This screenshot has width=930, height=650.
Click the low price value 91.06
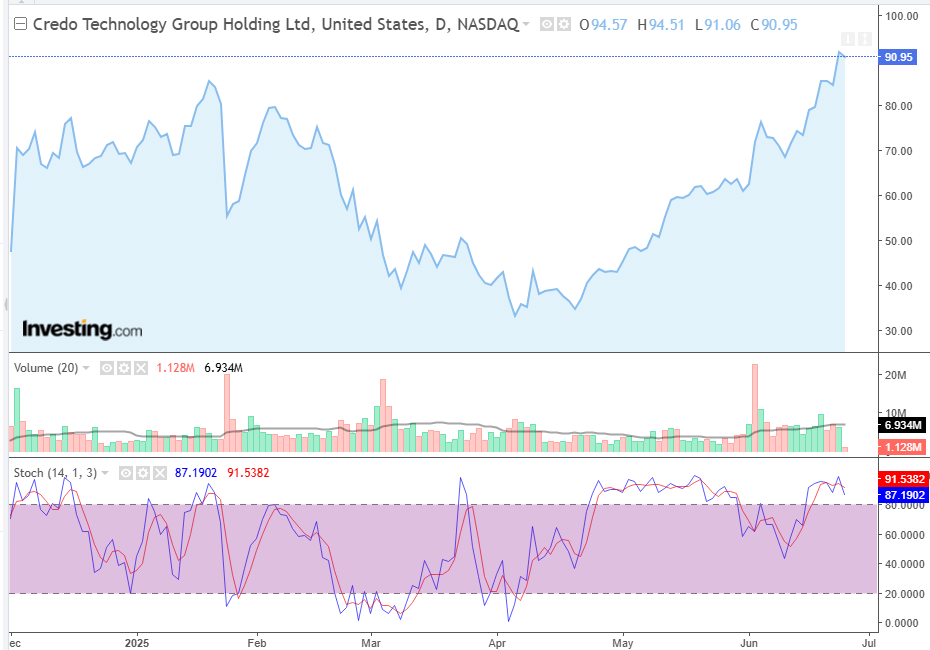(722, 25)
